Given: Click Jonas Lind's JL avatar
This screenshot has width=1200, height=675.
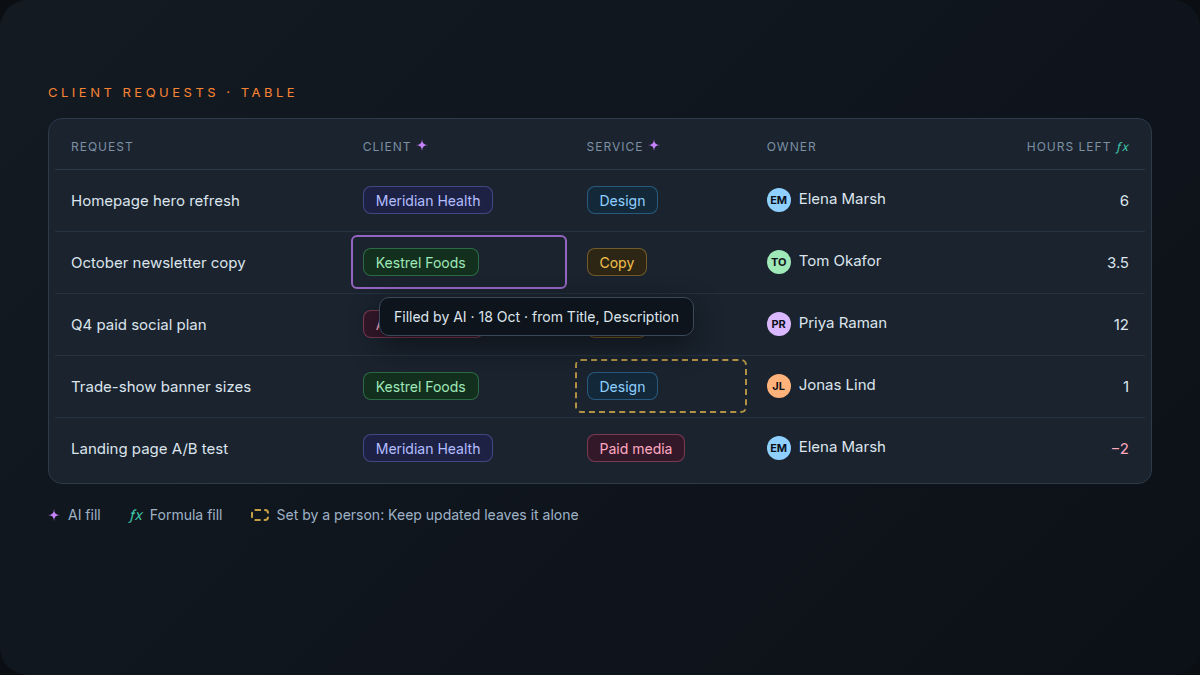Looking at the screenshot, I should tap(779, 386).
